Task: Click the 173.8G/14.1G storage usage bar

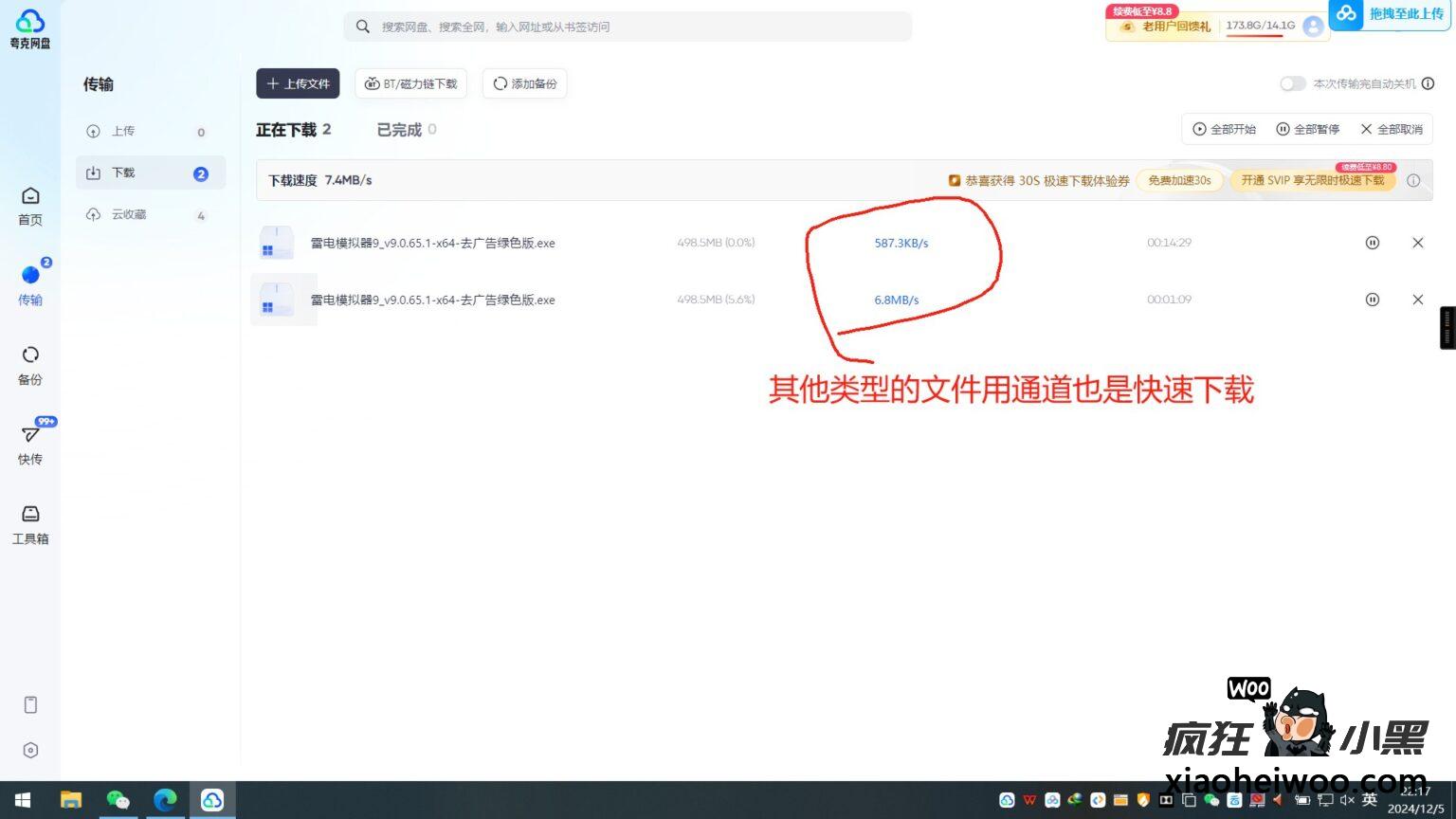Action: 1261,27
